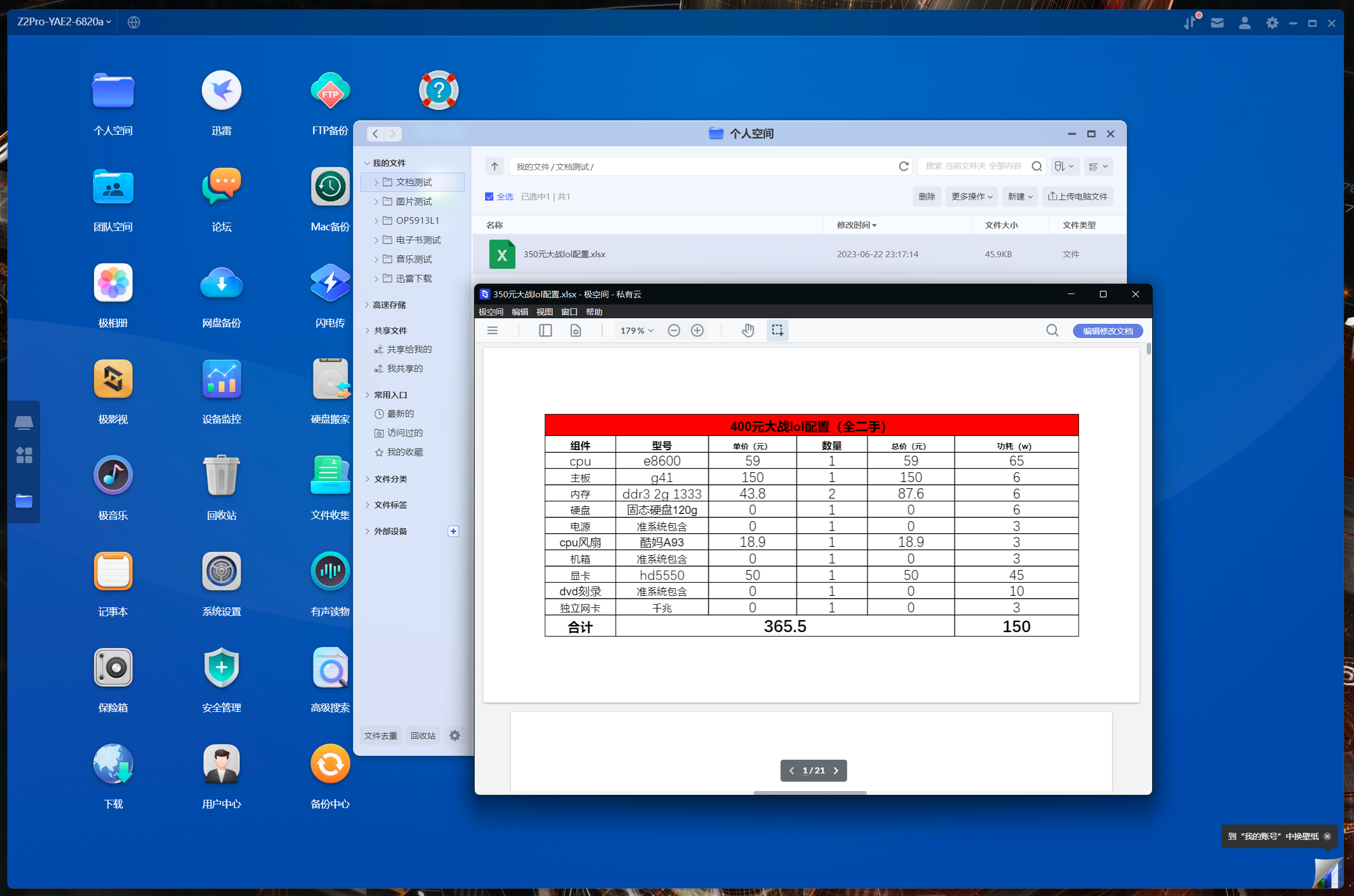This screenshot has width=1354, height=896.
Task: Open the 迅雷 desktop app icon
Action: 221,91
